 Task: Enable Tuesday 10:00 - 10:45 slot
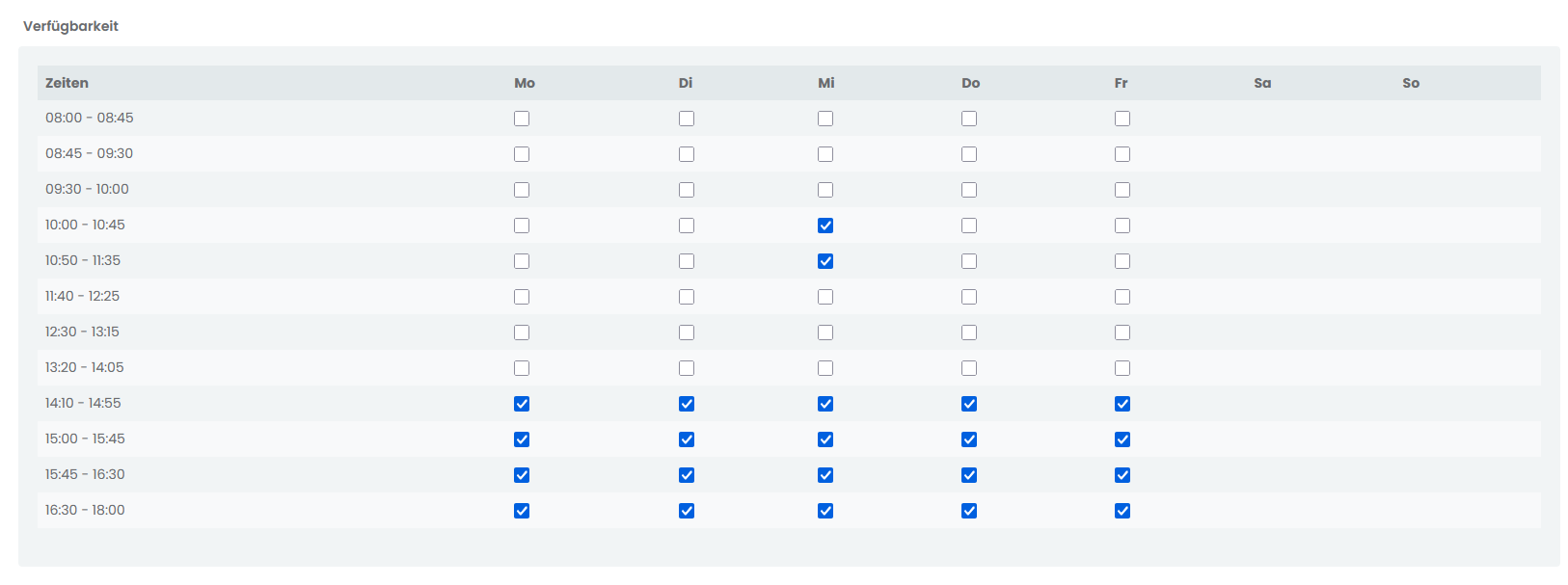[x=687, y=226]
